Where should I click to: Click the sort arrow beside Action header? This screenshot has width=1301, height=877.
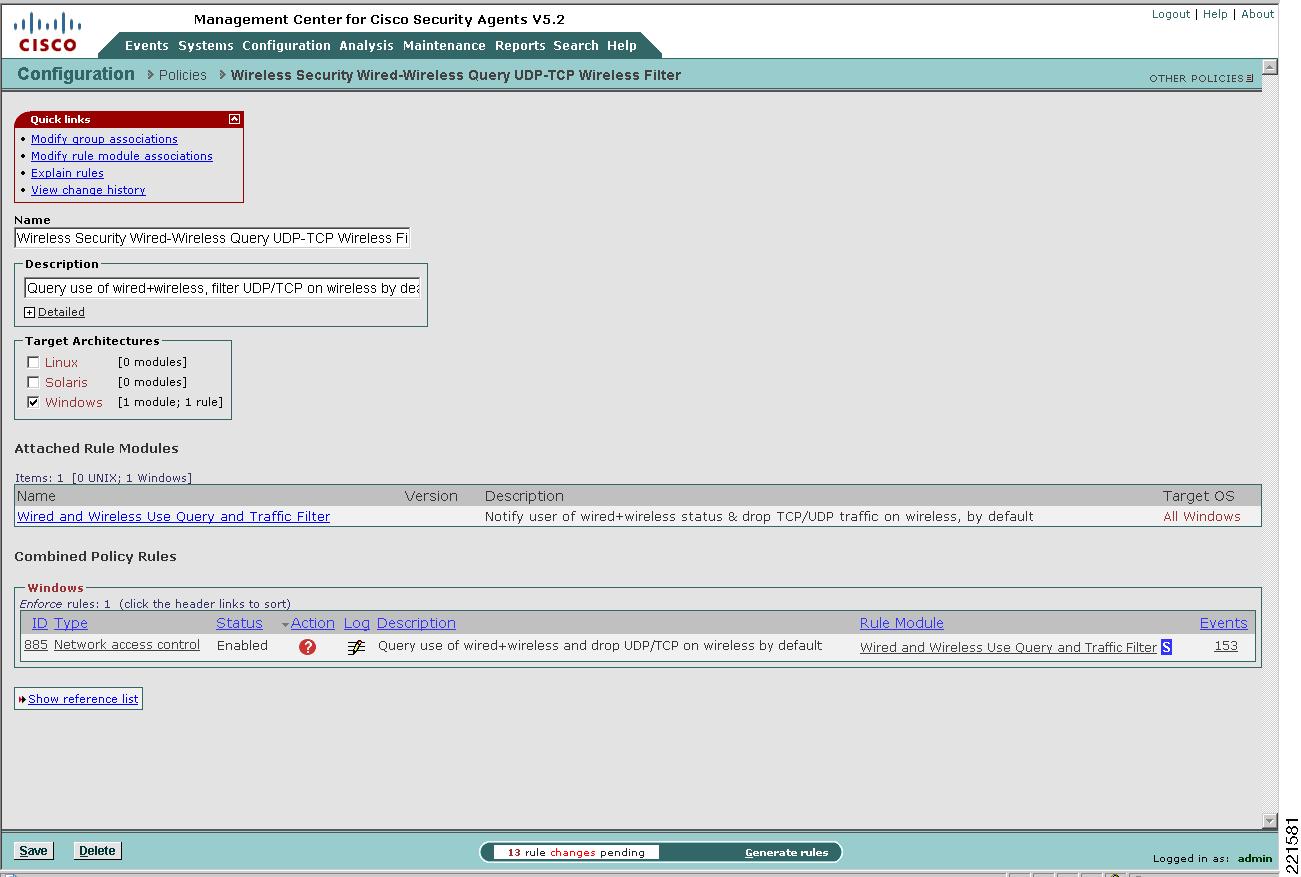[x=285, y=625]
